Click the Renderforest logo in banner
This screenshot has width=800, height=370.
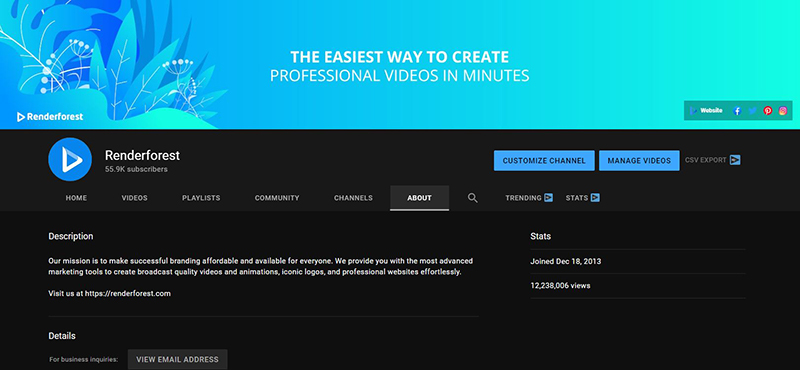pos(49,117)
